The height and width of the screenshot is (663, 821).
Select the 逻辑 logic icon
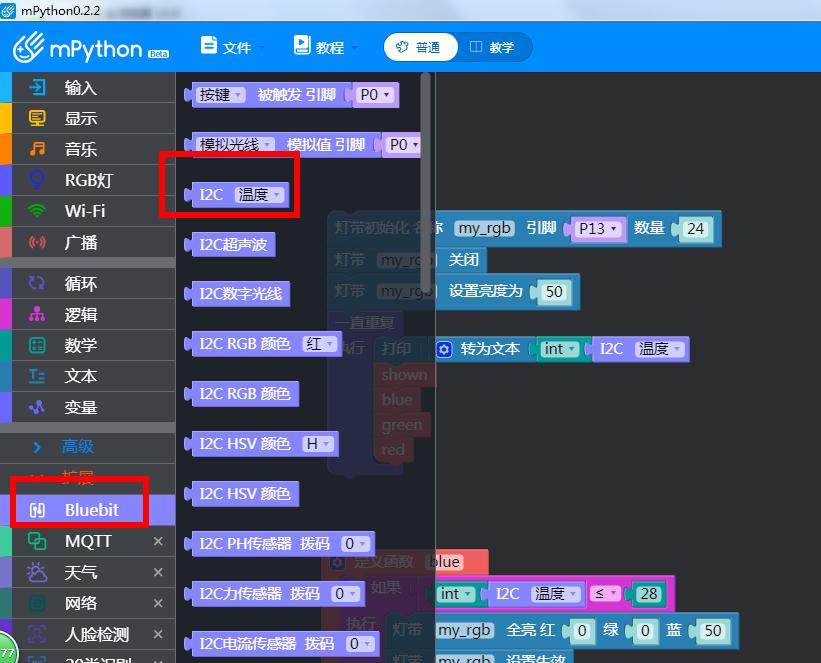pyautogui.click(x=37, y=314)
